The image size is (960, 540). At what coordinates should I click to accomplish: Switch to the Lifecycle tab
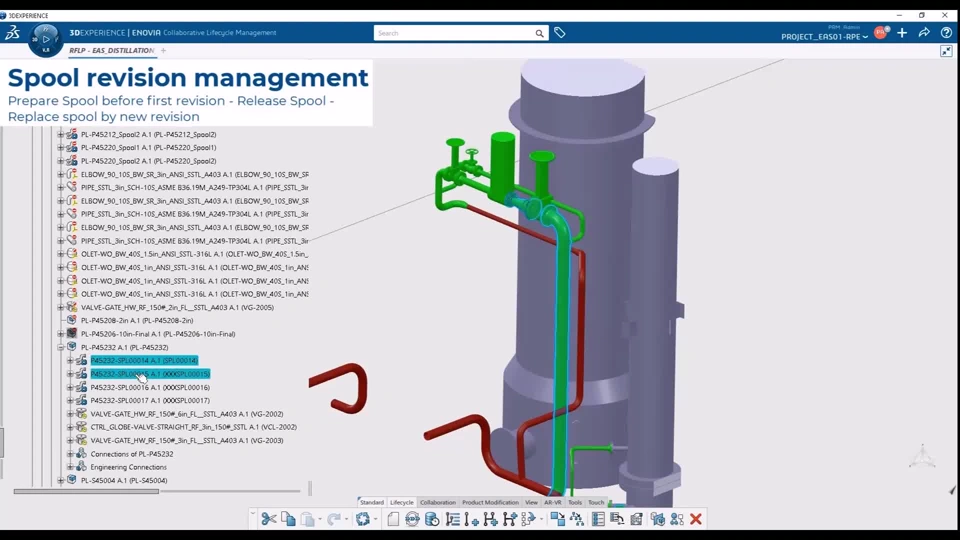pos(402,502)
